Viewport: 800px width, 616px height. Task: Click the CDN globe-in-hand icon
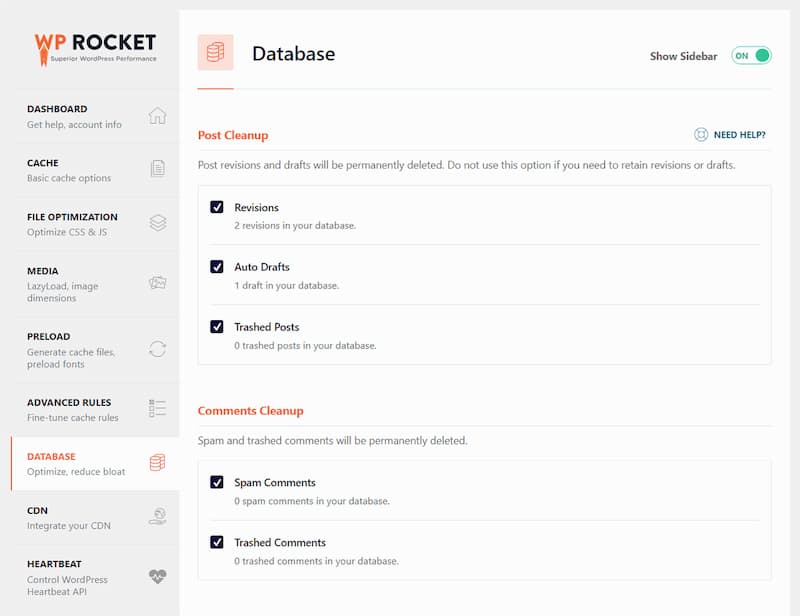(x=158, y=516)
